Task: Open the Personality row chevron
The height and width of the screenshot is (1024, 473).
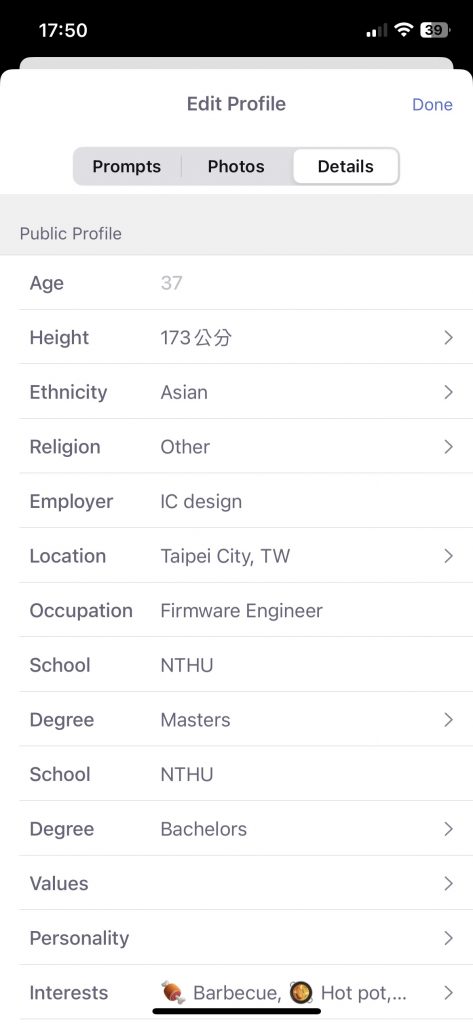Action: (x=448, y=938)
